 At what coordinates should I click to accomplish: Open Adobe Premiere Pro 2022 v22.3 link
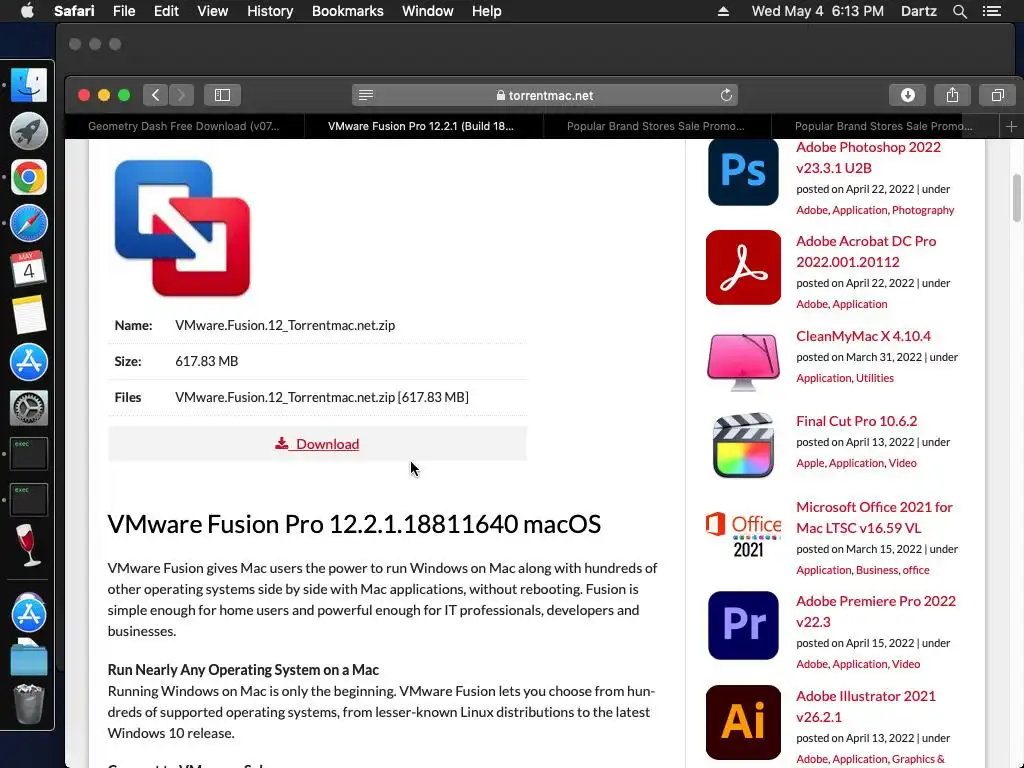pos(876,611)
